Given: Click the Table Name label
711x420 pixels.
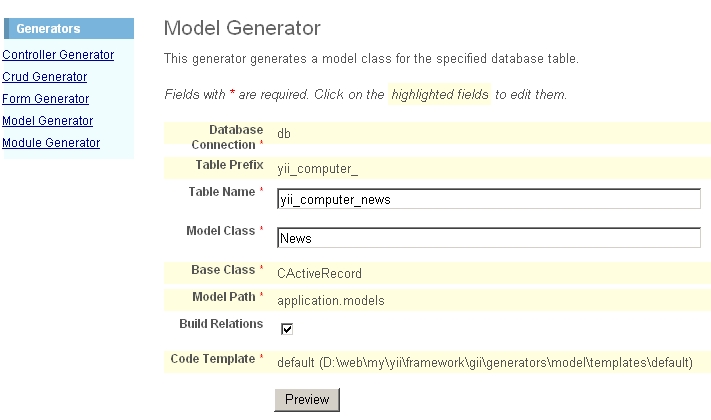Looking at the screenshot, I should (222, 191).
